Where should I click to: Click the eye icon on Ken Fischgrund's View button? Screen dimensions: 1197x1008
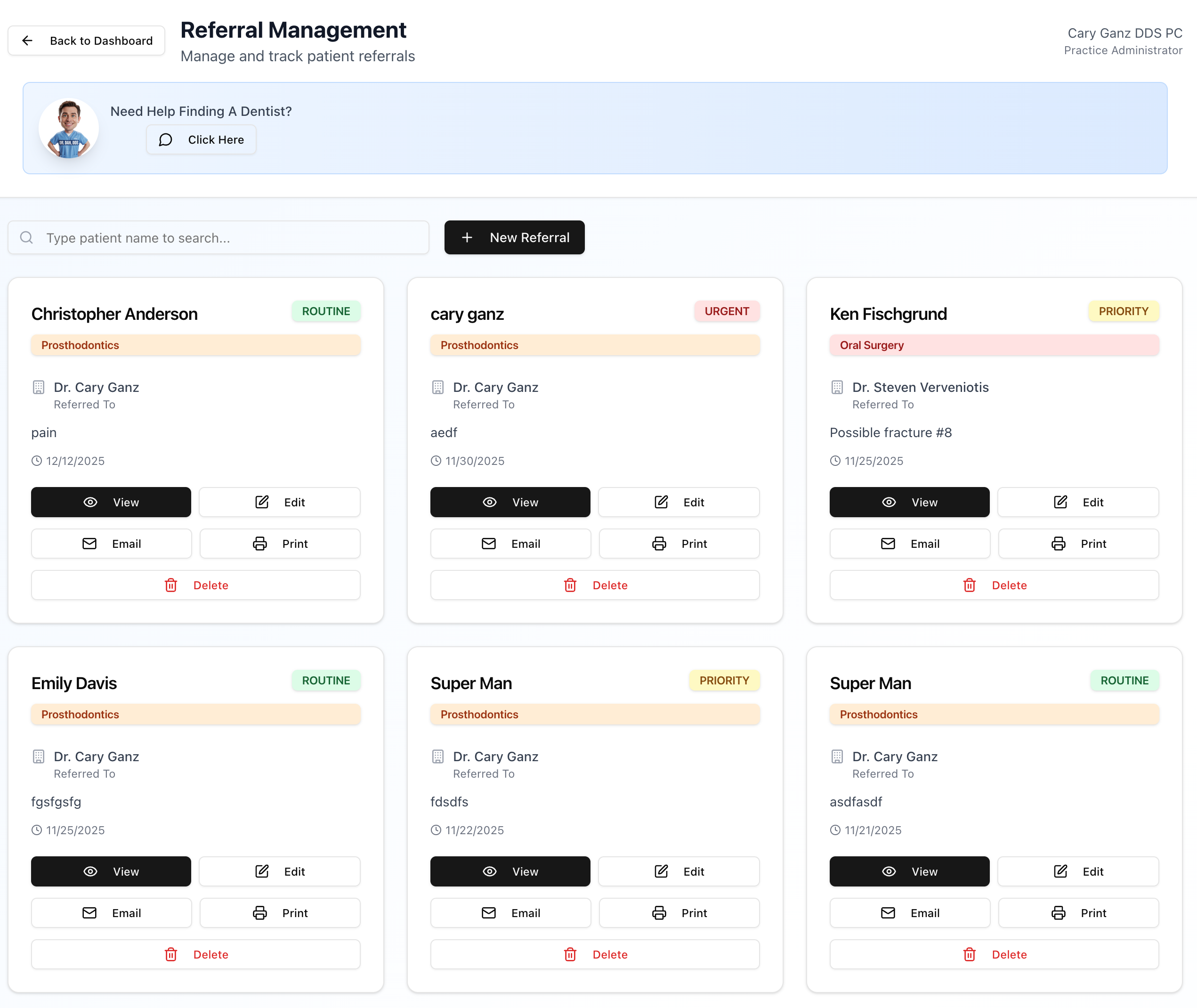coord(889,502)
